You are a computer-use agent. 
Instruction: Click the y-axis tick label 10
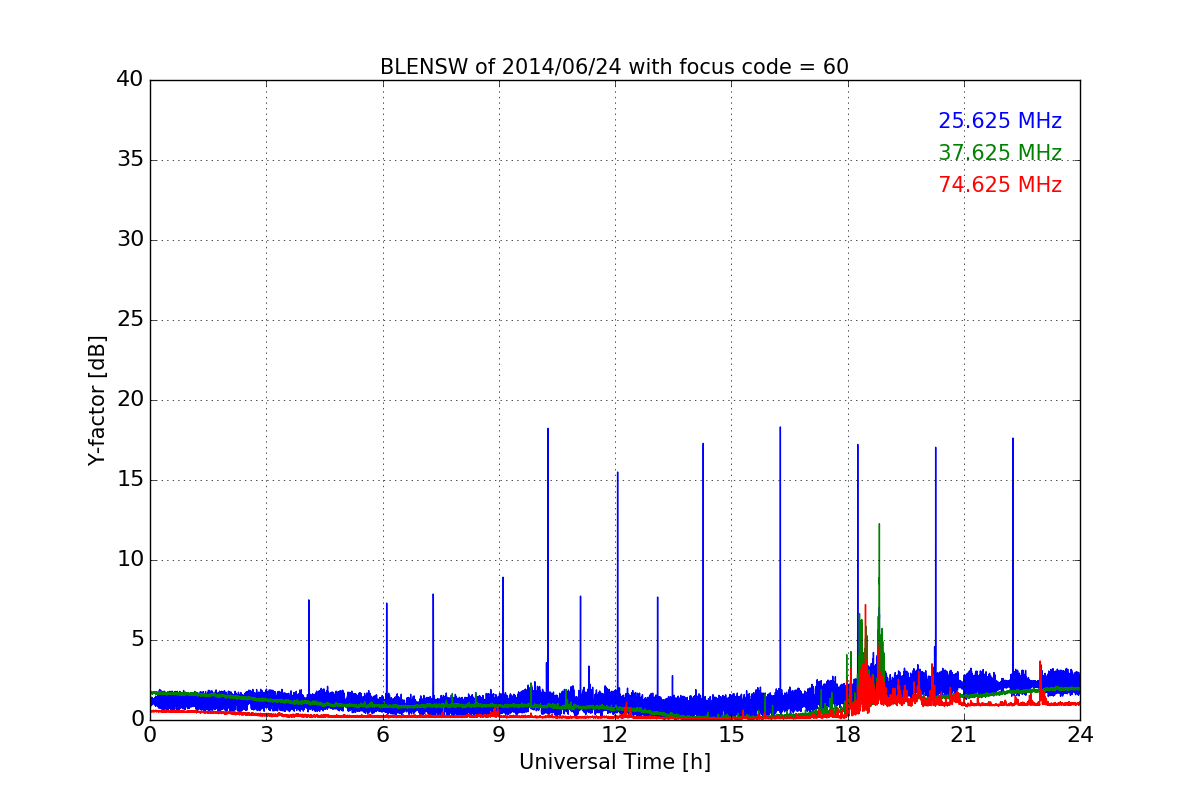[130, 560]
